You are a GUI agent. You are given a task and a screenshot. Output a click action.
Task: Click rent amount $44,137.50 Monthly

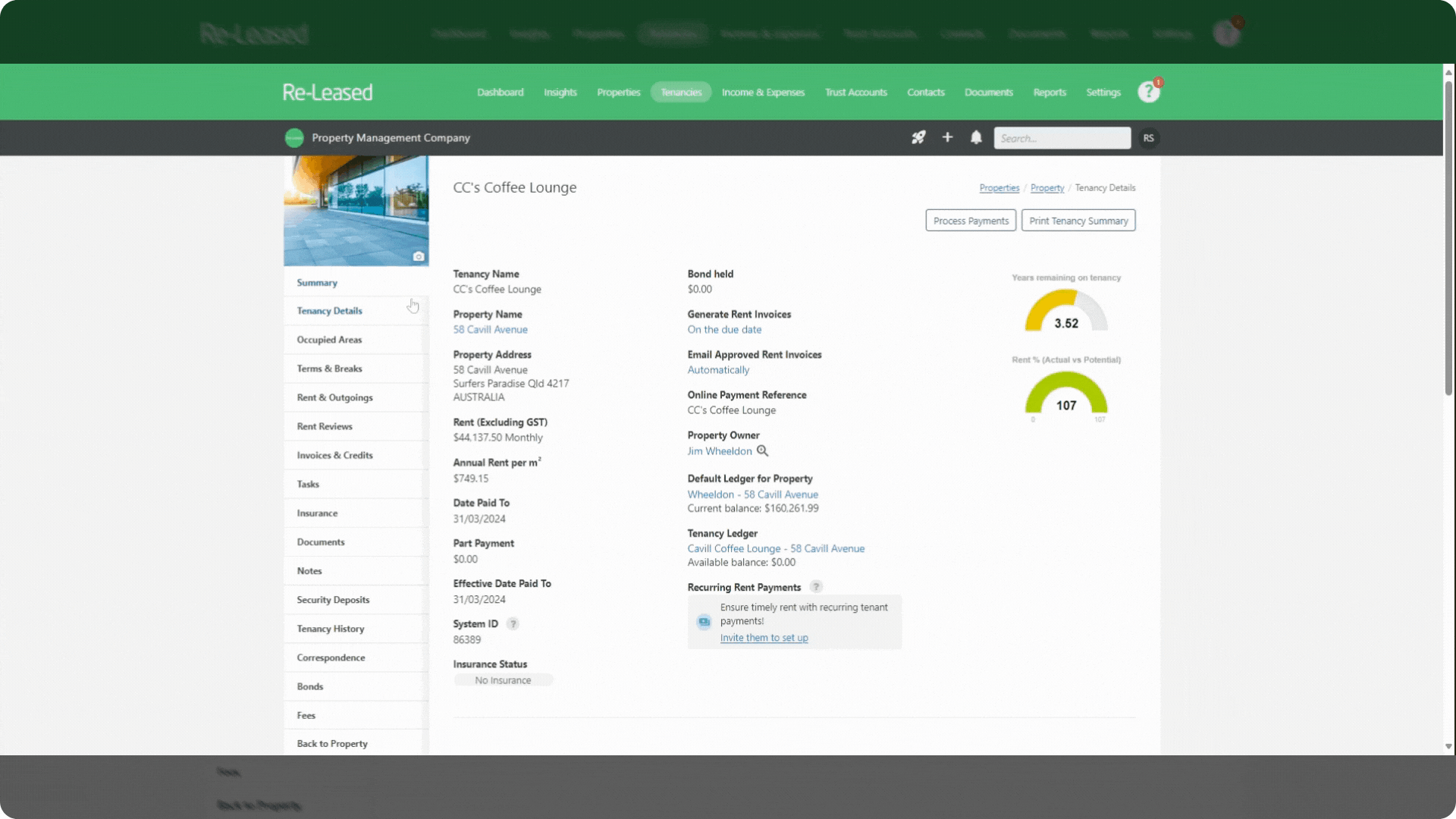(498, 438)
